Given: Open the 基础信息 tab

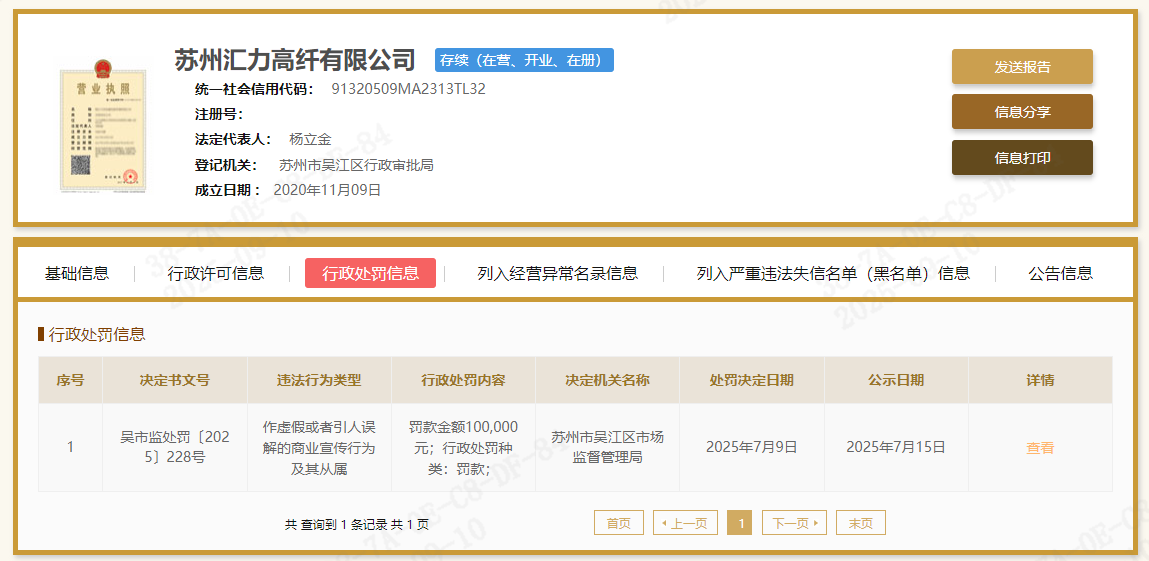Looking at the screenshot, I should click(77, 273).
